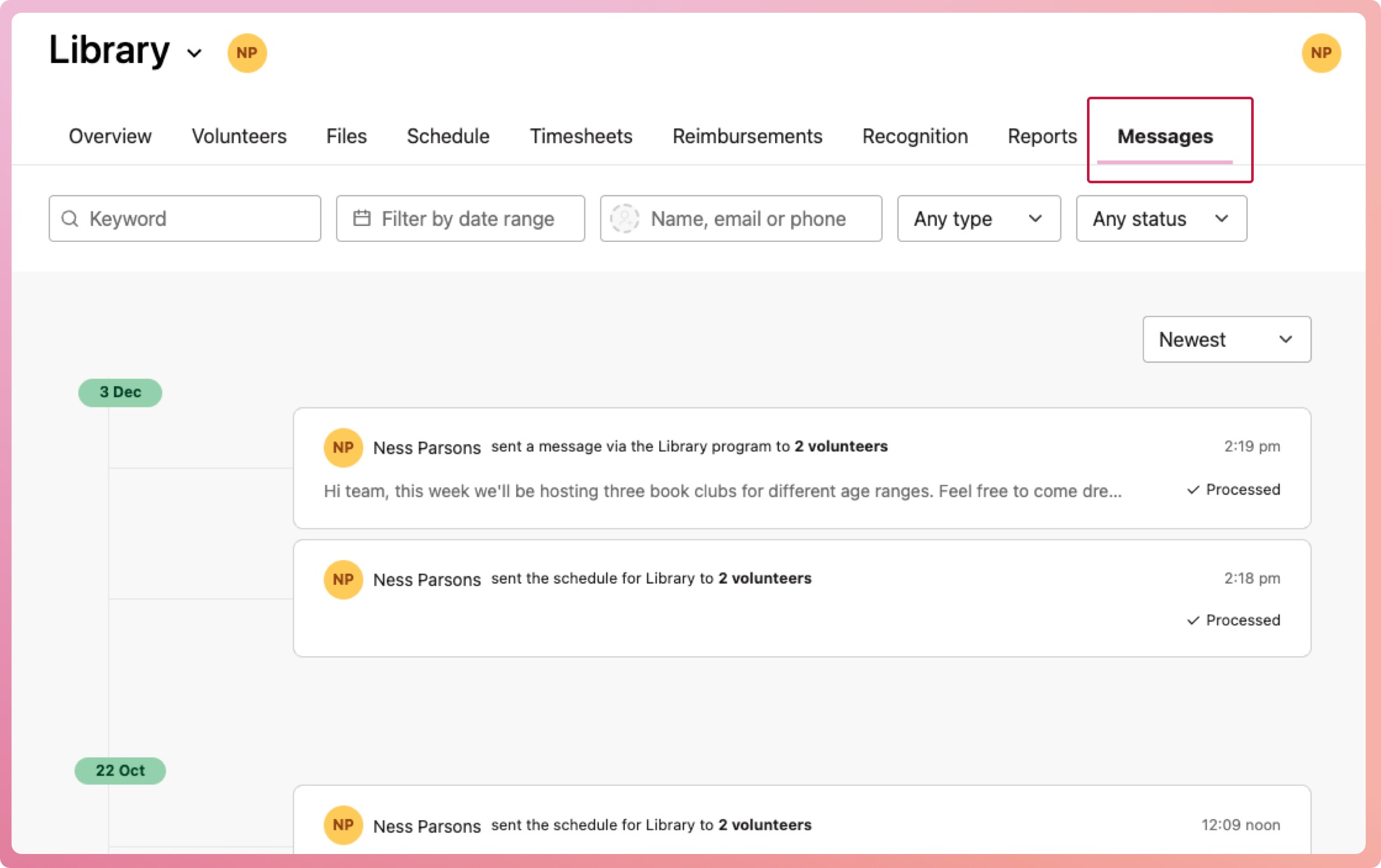Switch to the Volunteers tab
Image resolution: width=1381 pixels, height=868 pixels.
pyautogui.click(x=239, y=136)
